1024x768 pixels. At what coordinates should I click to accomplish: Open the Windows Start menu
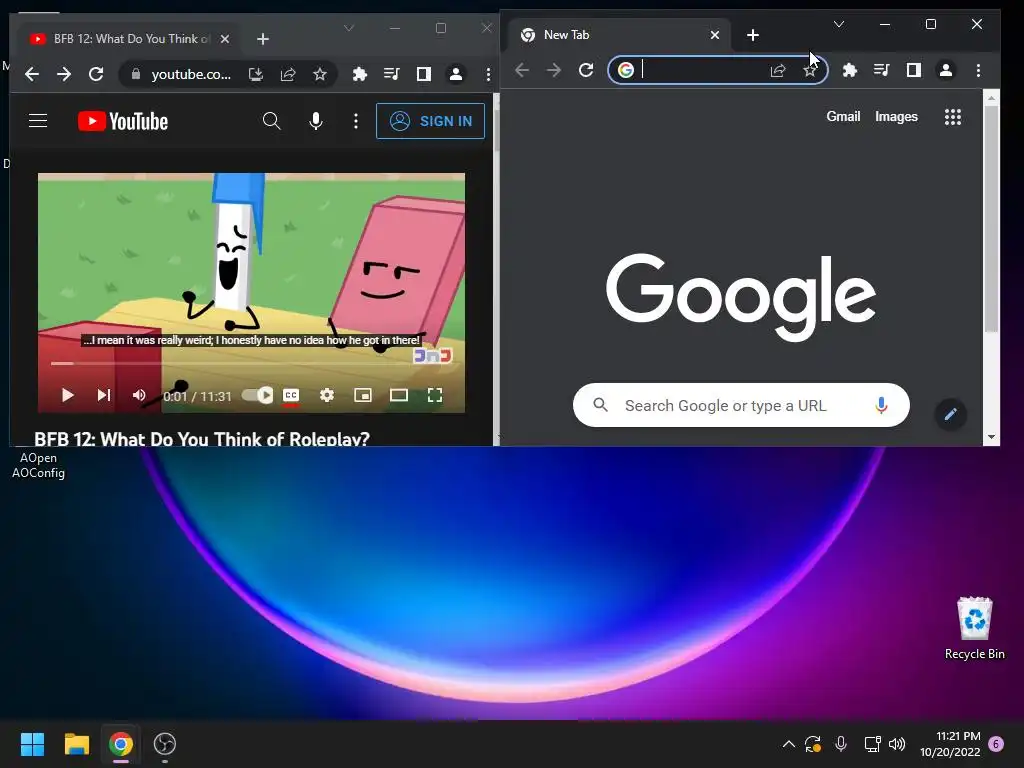(32, 744)
